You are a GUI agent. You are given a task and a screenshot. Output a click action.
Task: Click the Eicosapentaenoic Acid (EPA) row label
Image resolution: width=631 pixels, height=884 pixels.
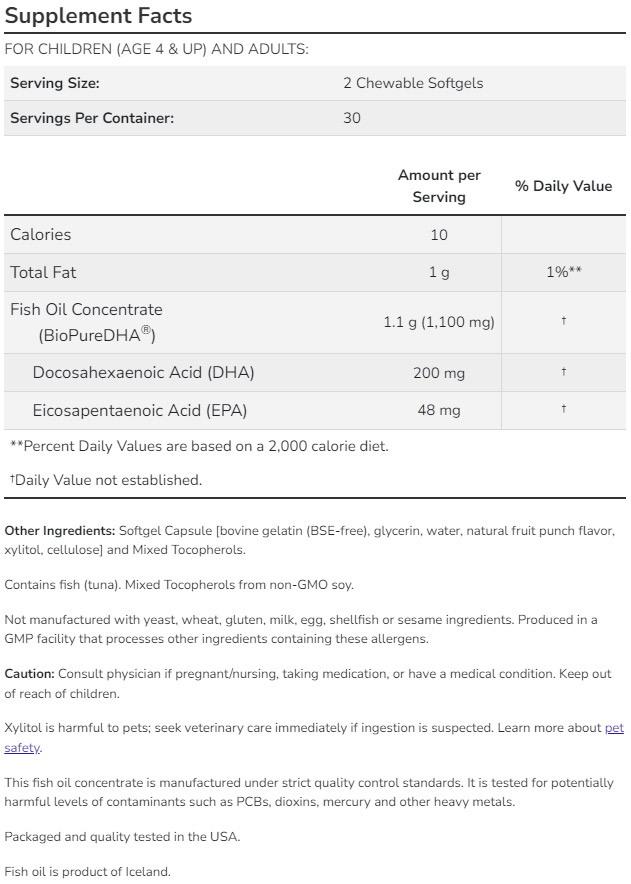click(140, 410)
